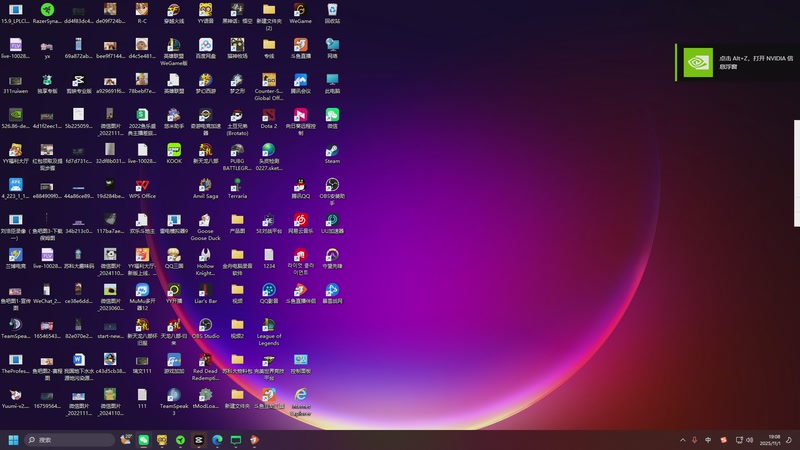Open the CapCut 剪映 taskbar icon
The image size is (800, 450).
[199, 440]
